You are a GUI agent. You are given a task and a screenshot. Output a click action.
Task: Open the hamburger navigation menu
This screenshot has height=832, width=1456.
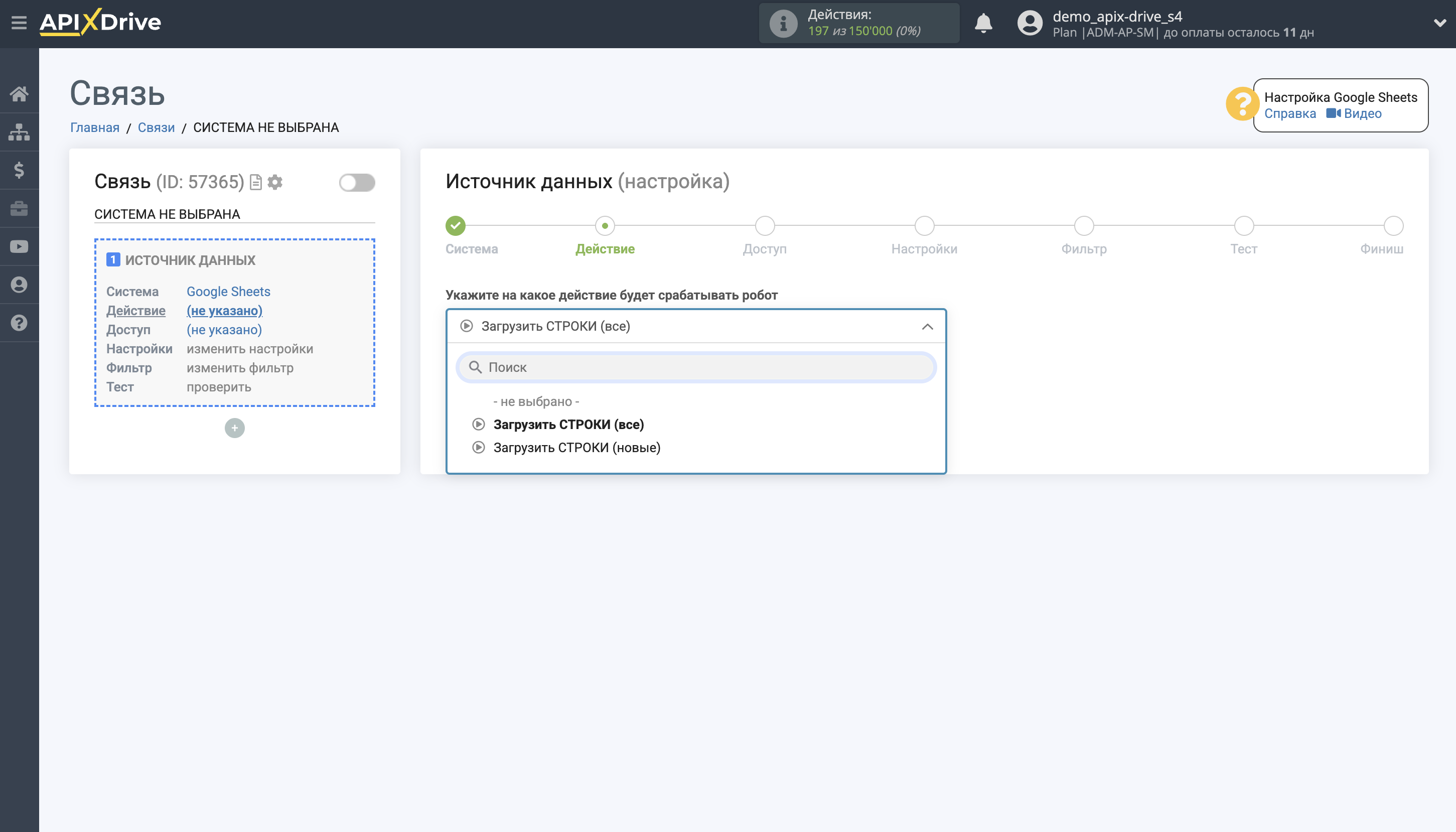tap(19, 21)
